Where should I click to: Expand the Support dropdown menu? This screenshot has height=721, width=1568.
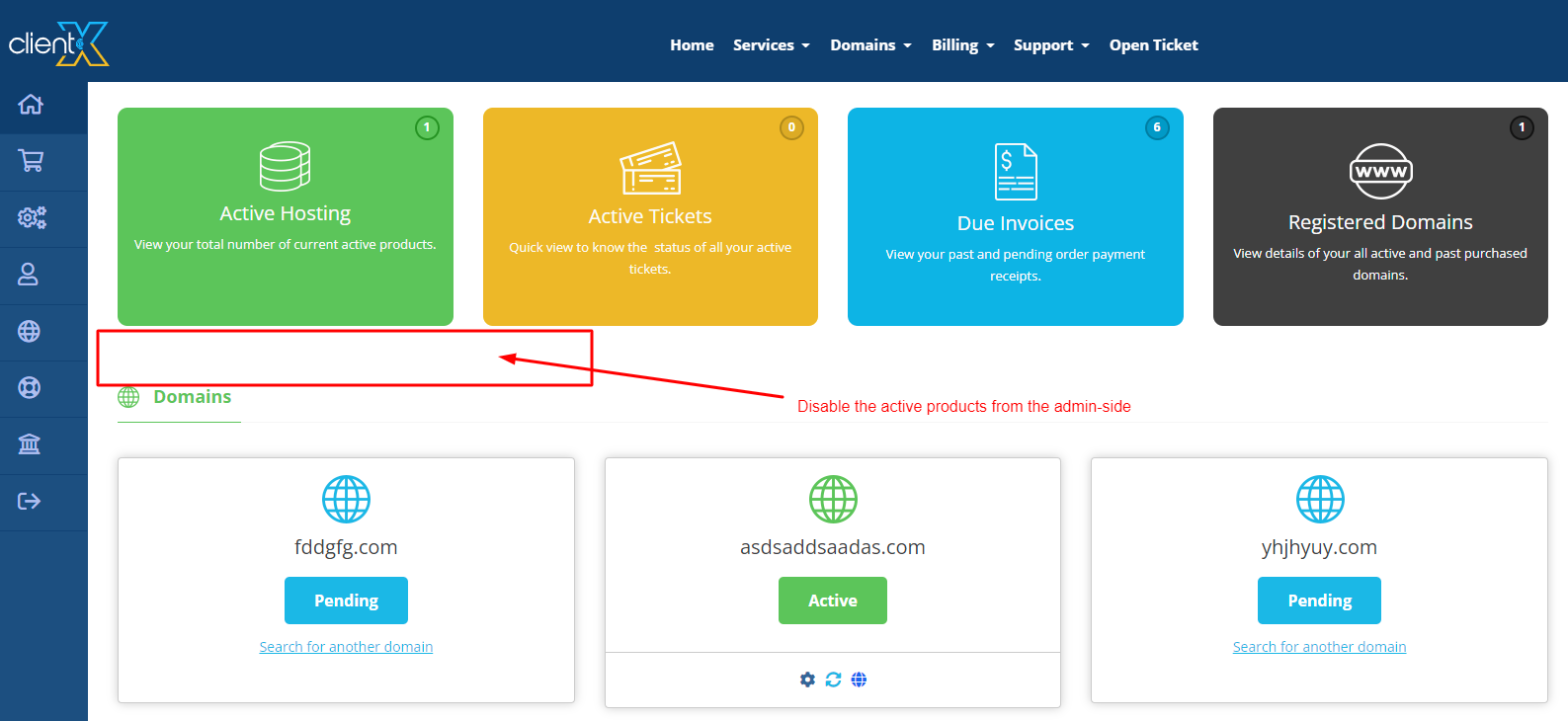[1050, 45]
